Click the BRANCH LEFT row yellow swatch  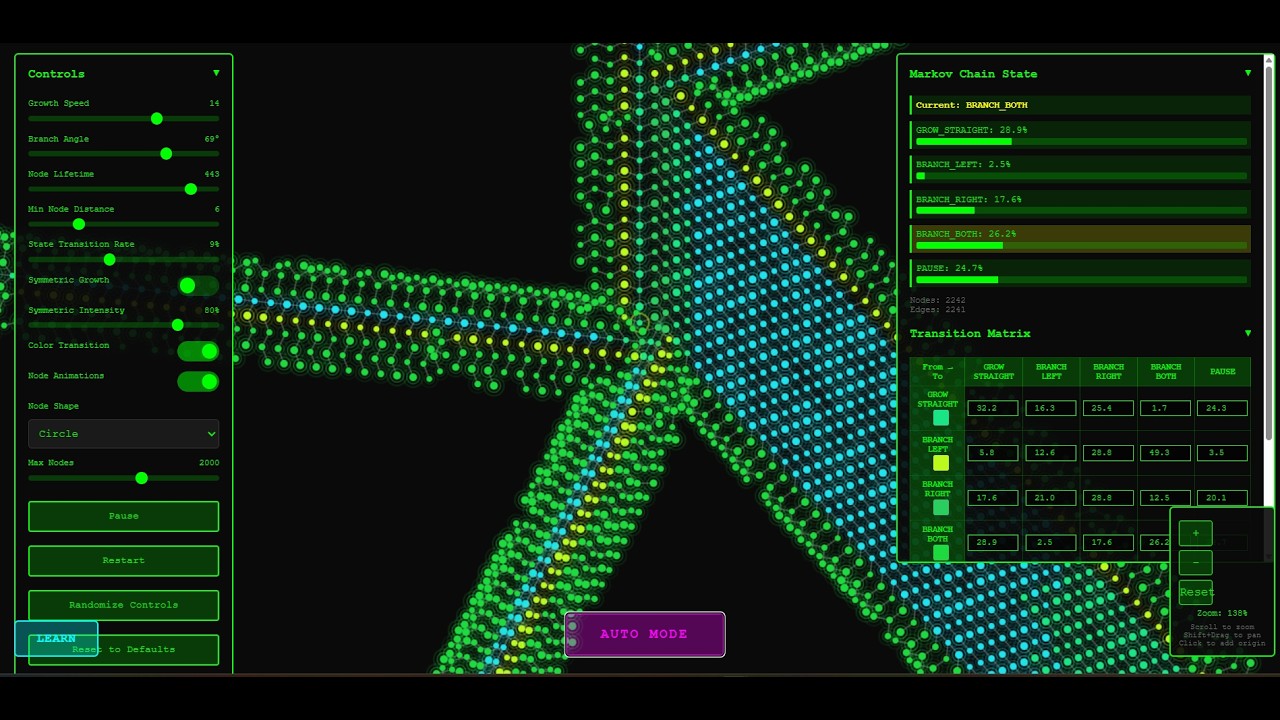pos(940,463)
